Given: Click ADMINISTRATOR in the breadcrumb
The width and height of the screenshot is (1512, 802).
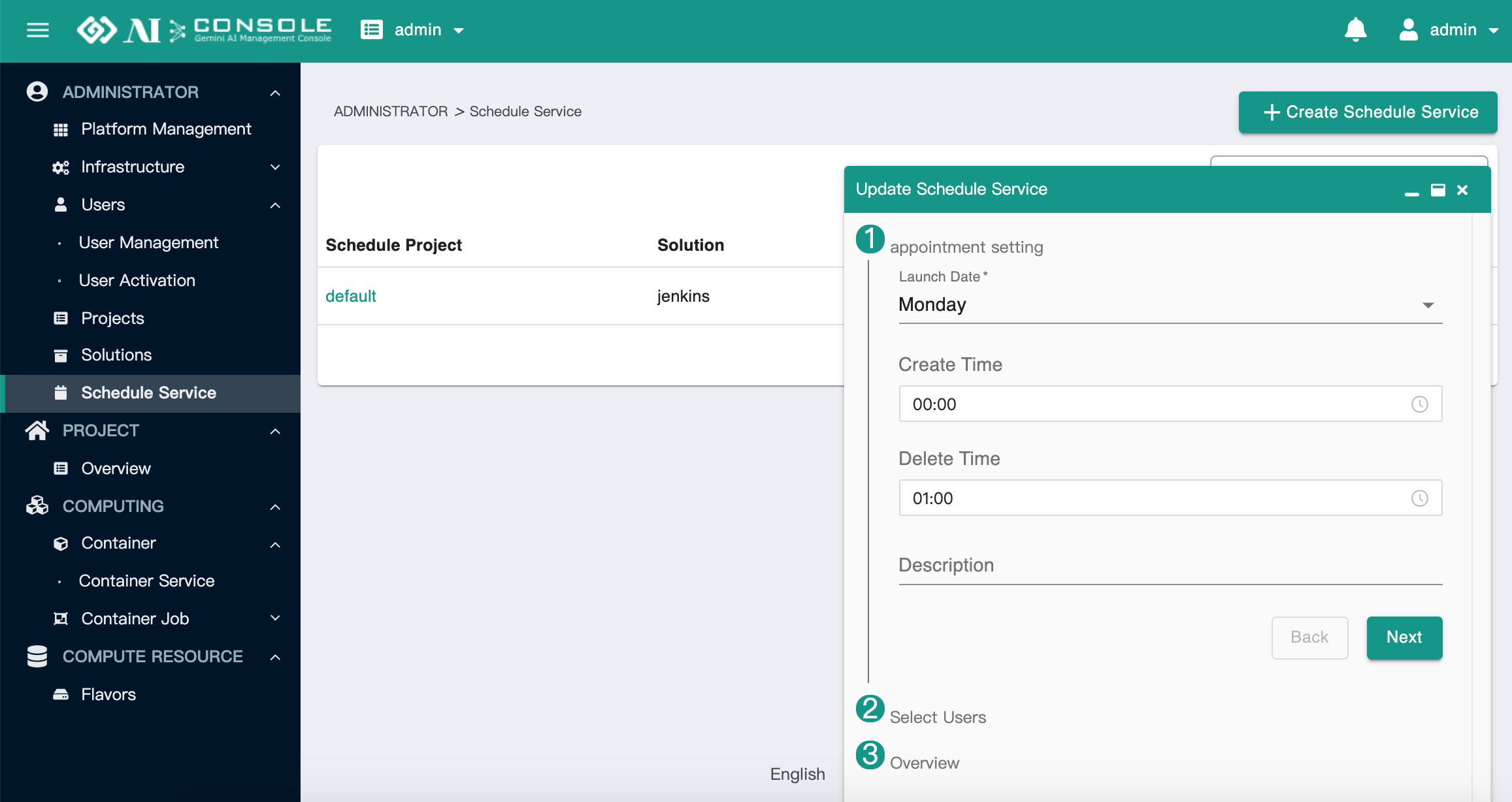Looking at the screenshot, I should click(x=391, y=112).
